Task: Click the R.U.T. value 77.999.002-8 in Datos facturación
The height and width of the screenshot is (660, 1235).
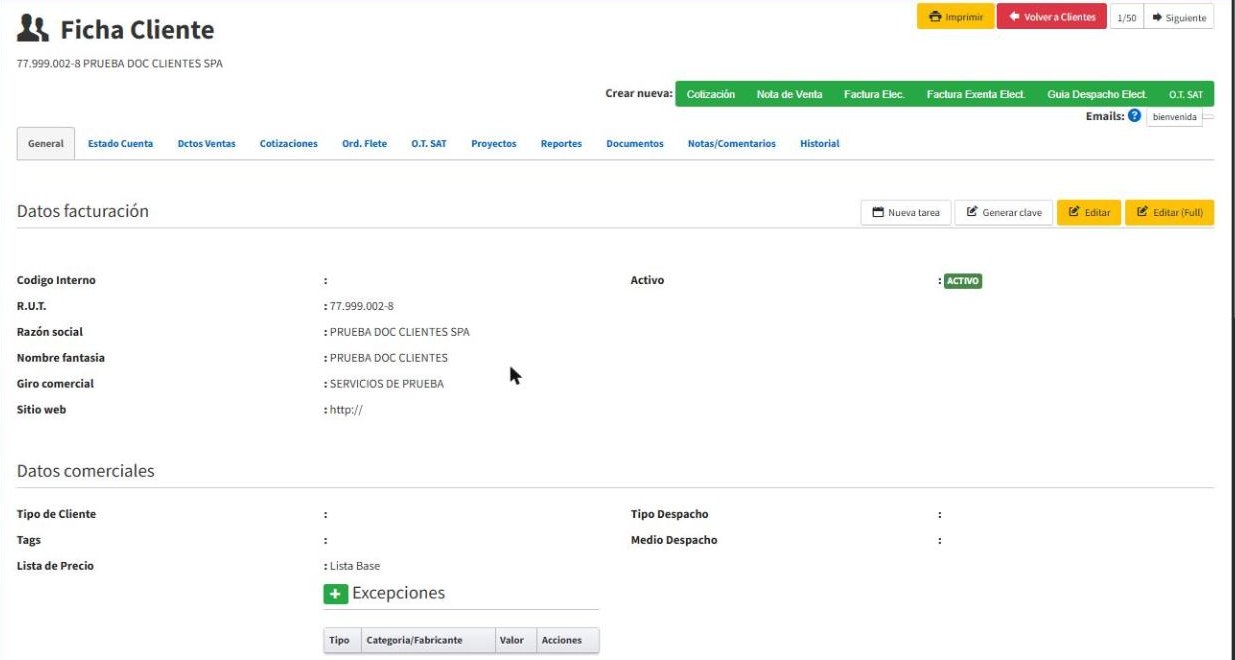Action: (x=362, y=306)
